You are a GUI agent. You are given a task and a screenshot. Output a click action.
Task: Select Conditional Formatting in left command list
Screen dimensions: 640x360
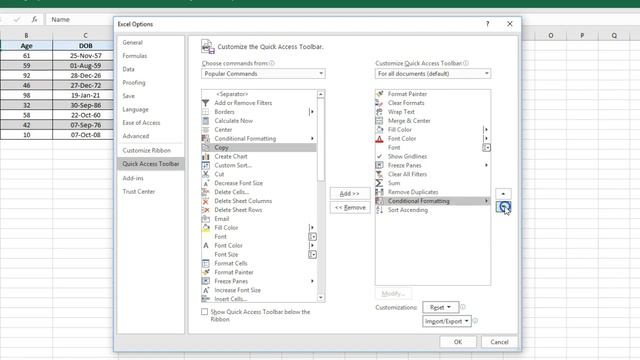click(259, 138)
